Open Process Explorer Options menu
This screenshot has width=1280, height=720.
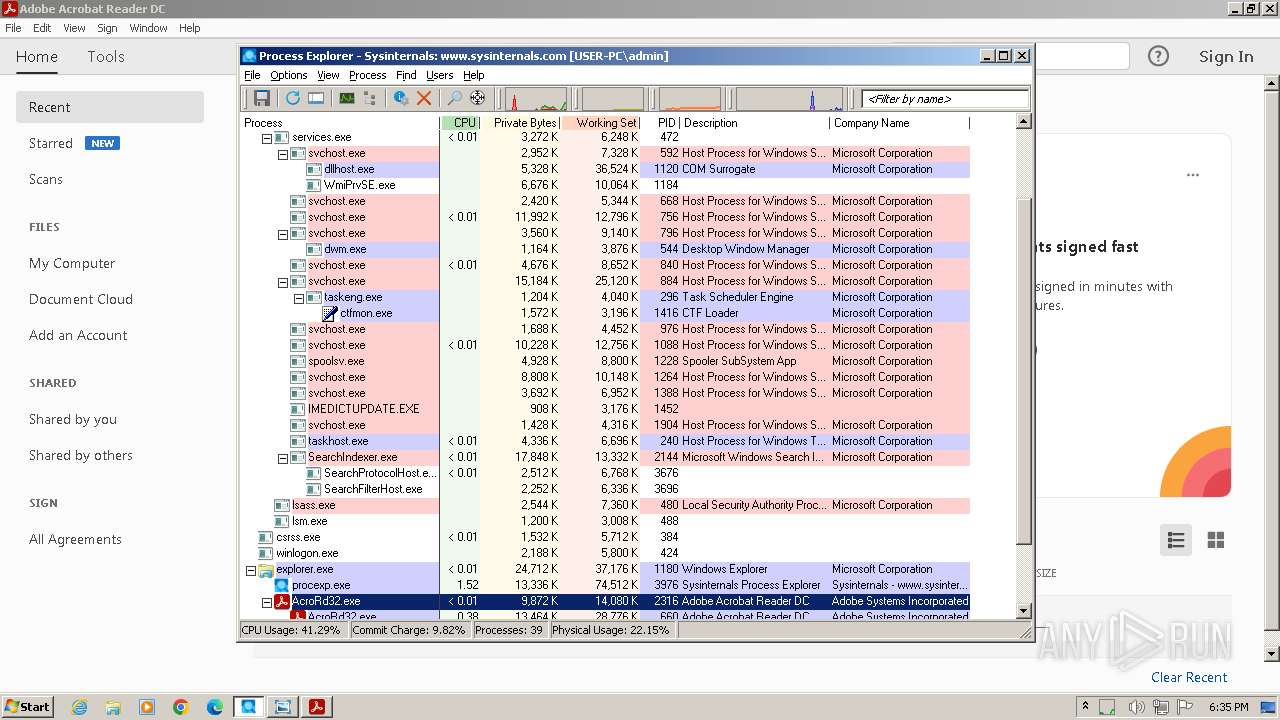289,75
